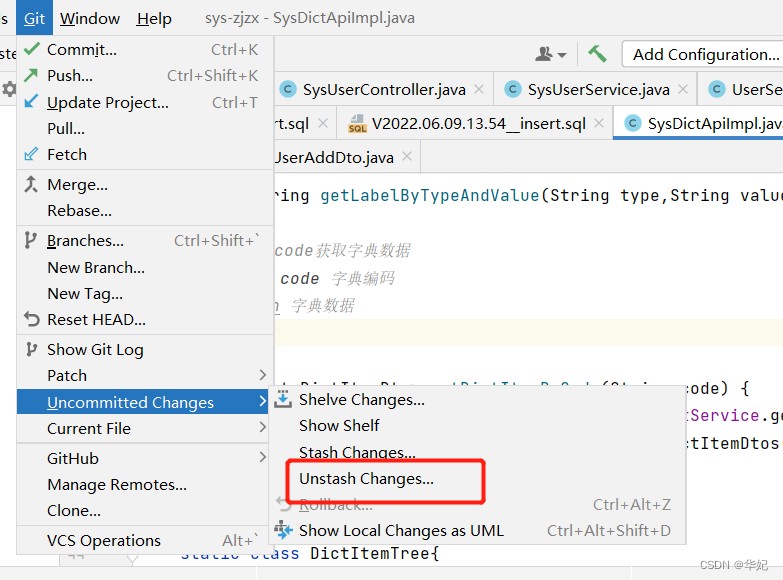Image resolution: width=783 pixels, height=580 pixels.
Task: Open the user profile dropdown in toolbar
Action: pos(551,54)
